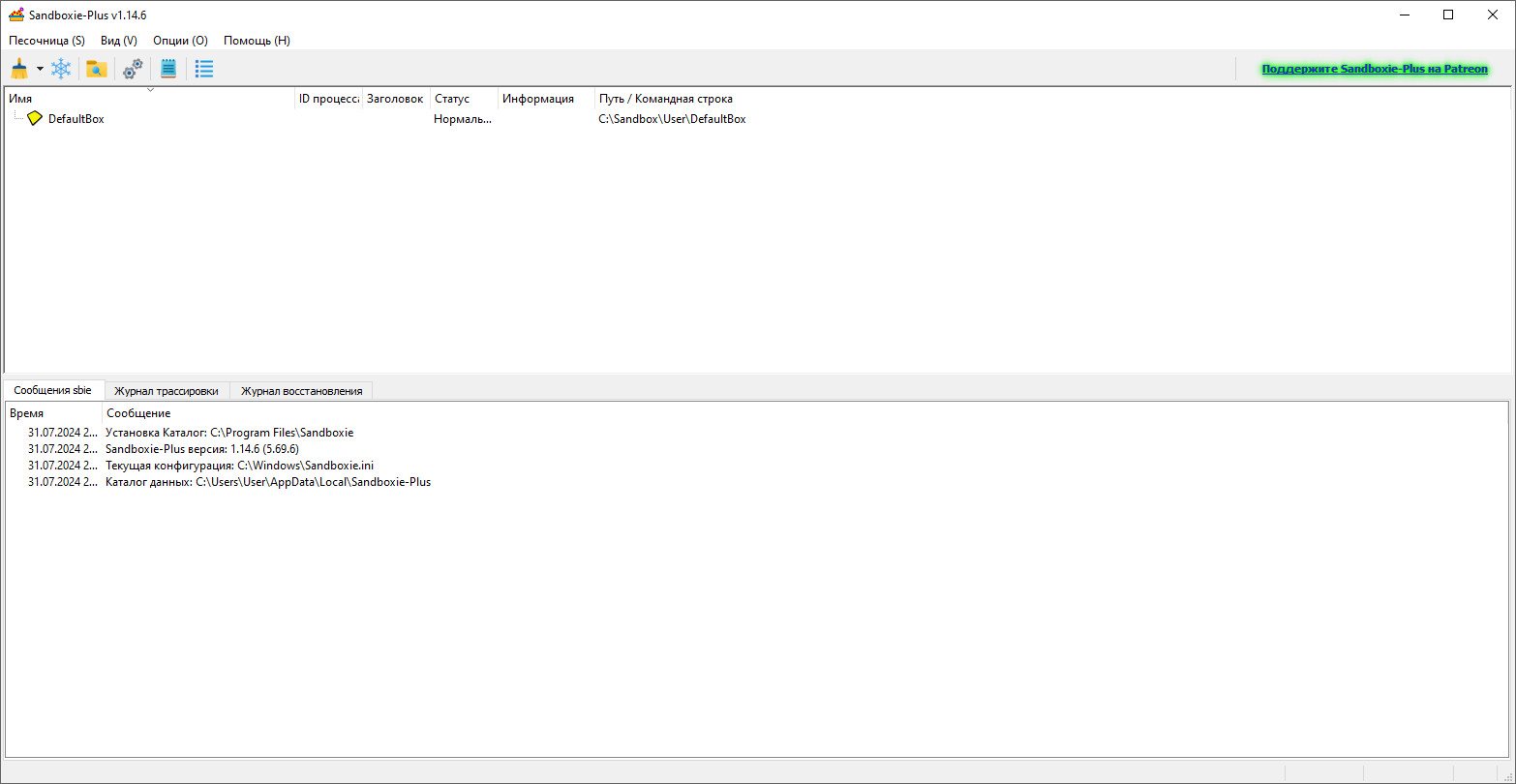Follow the Поддержите Sandboxie-Plus на Patreon link
The image size is (1516, 784).
[x=1375, y=70]
